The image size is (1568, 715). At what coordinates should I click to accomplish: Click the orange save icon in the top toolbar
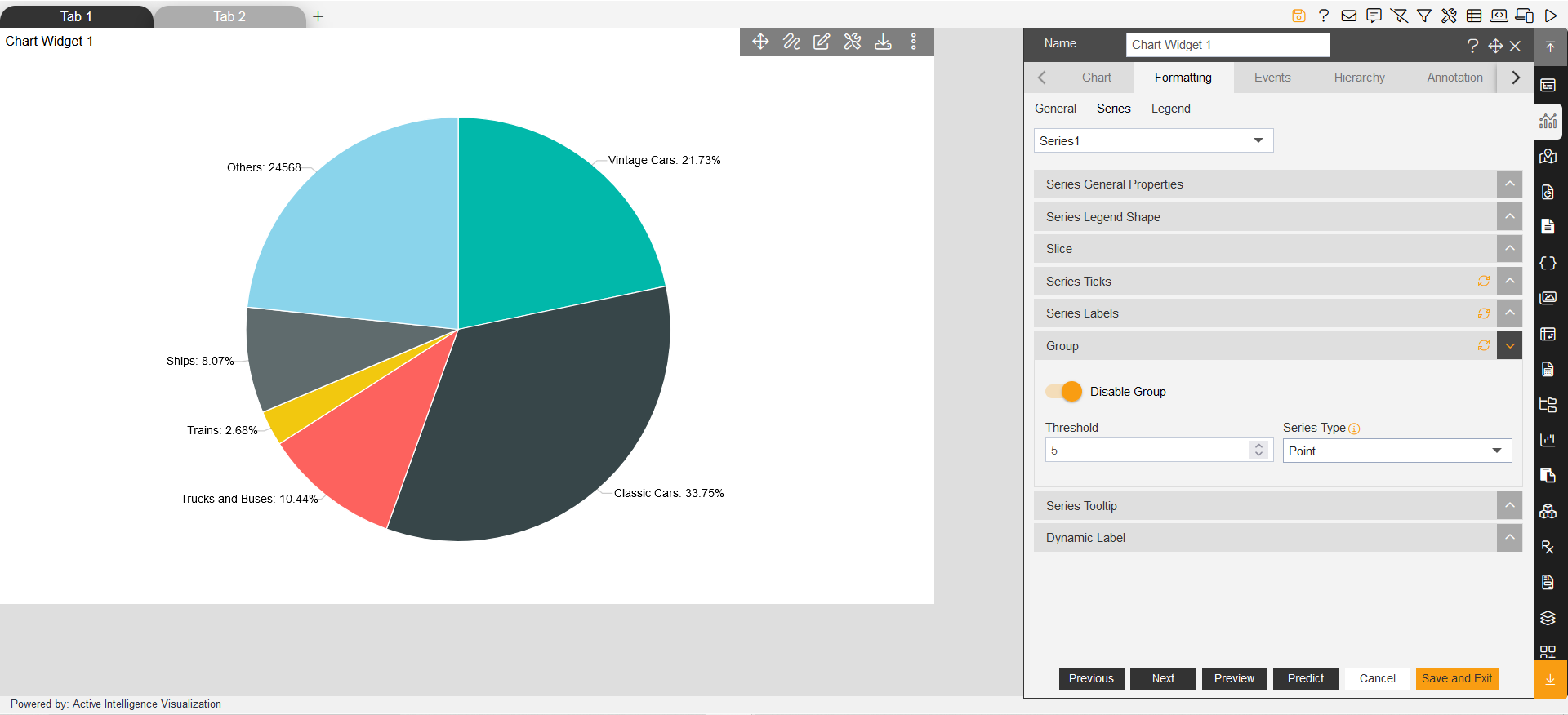tap(1298, 16)
